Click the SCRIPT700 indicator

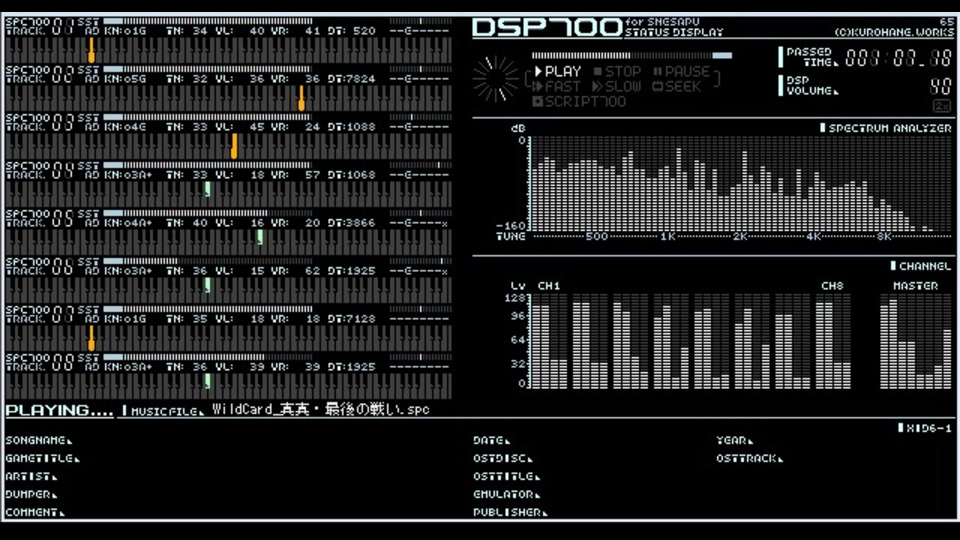(x=579, y=102)
